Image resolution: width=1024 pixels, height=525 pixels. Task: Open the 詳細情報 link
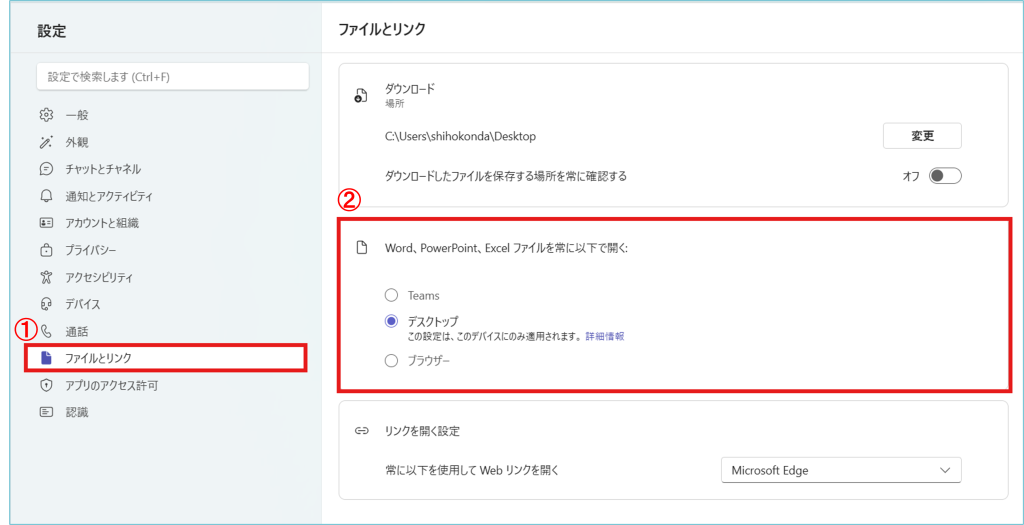(x=604, y=337)
